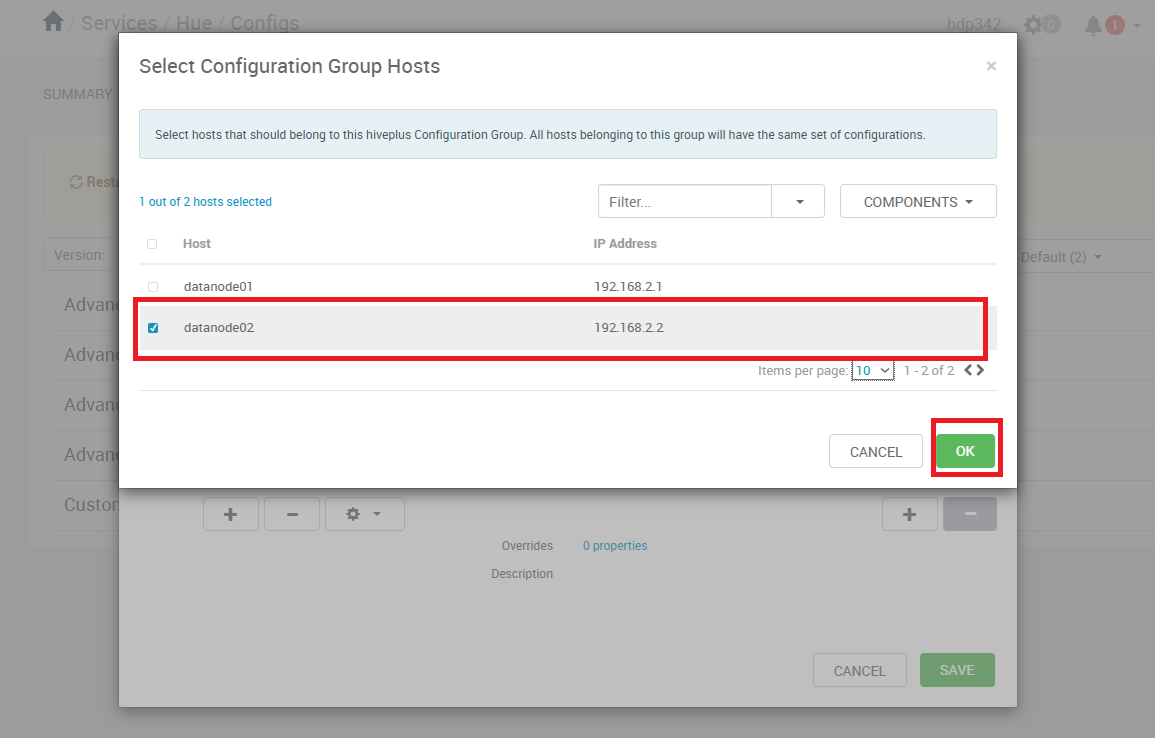Click the '1 - 2 of 2' pagination text
Screen dimensions: 1155x738
929,370
